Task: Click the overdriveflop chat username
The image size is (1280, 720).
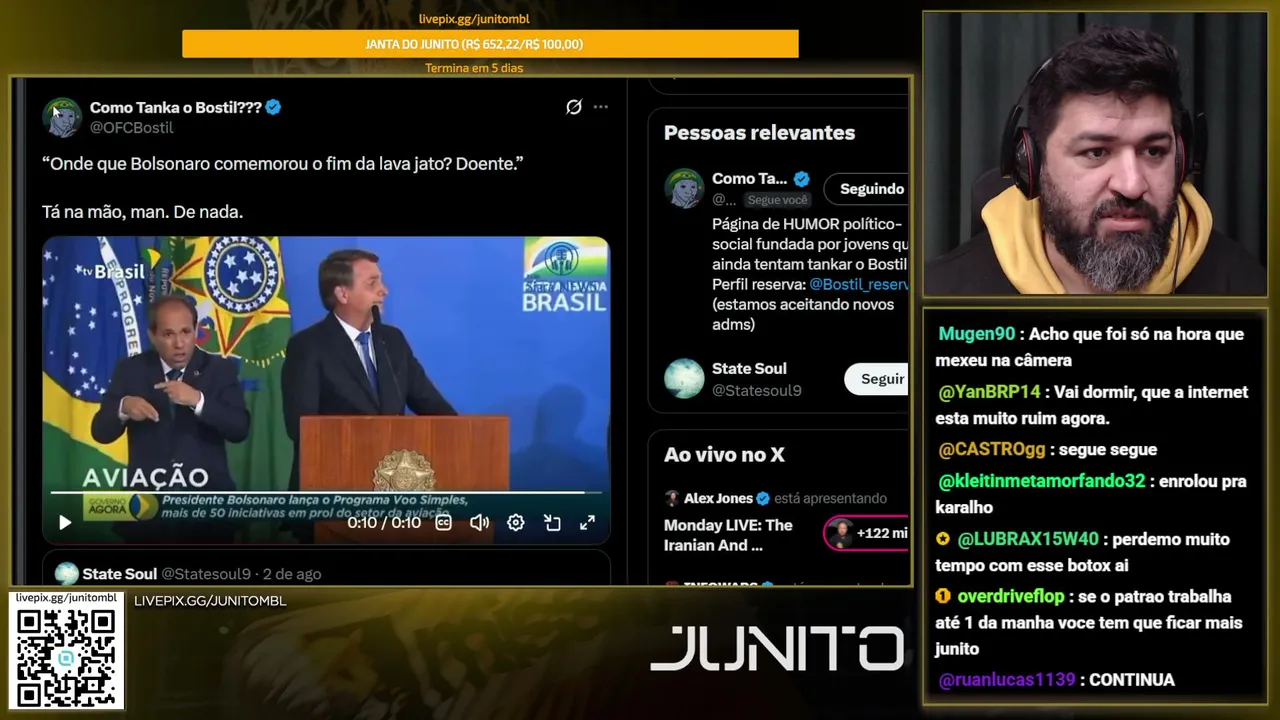Action: pos(1012,597)
